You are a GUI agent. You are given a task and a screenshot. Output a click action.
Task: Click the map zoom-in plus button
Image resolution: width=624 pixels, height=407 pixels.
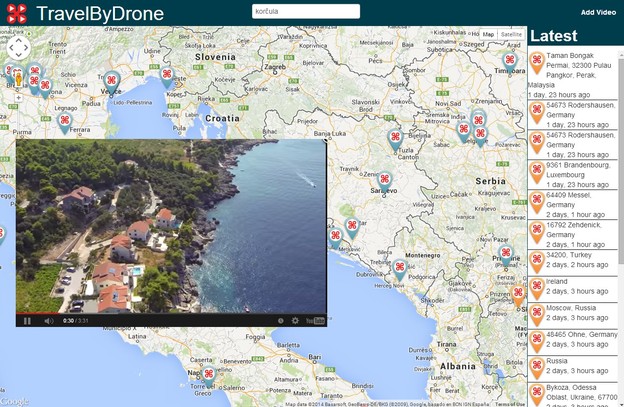[18, 97]
